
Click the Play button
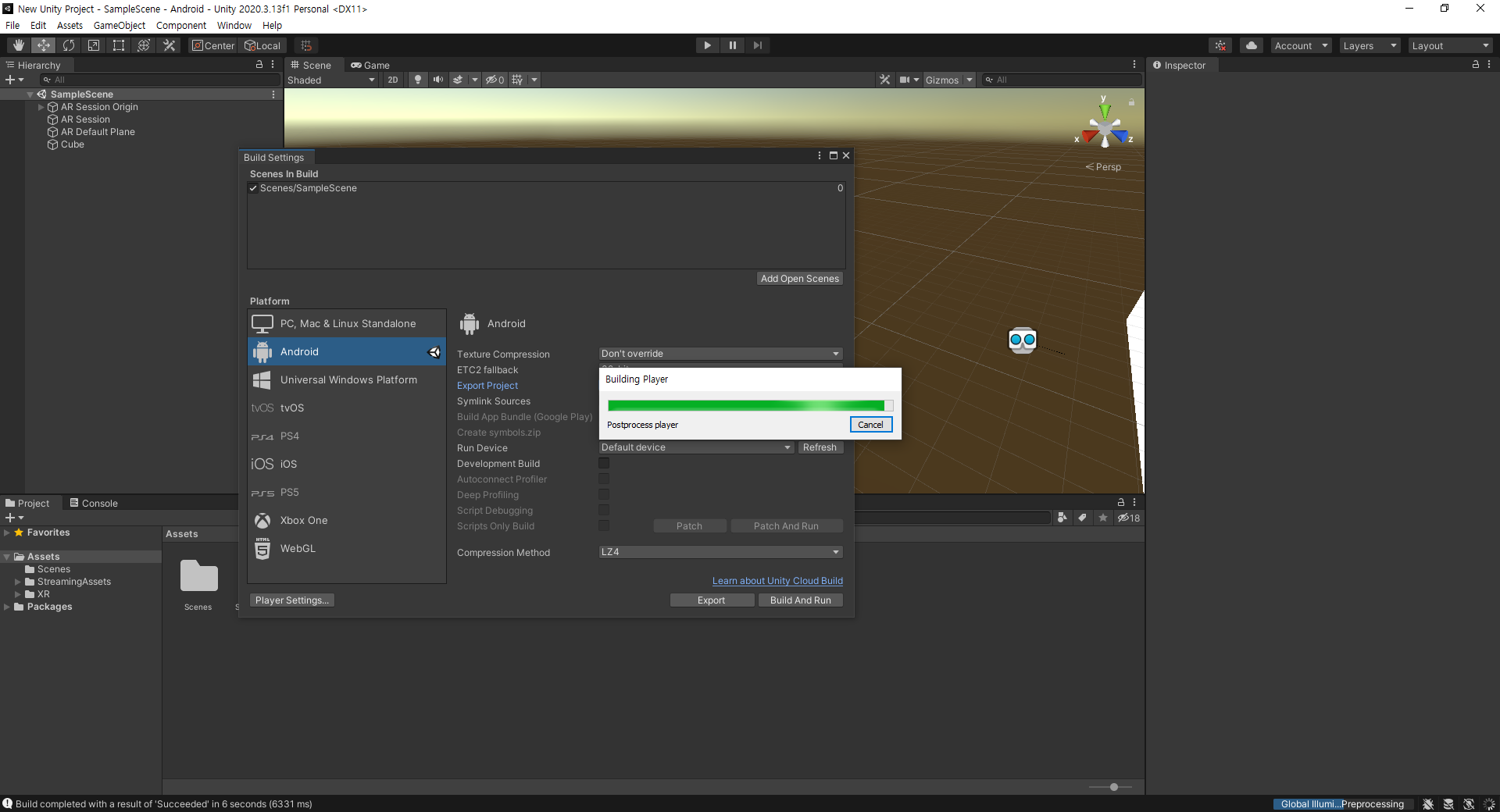(707, 45)
